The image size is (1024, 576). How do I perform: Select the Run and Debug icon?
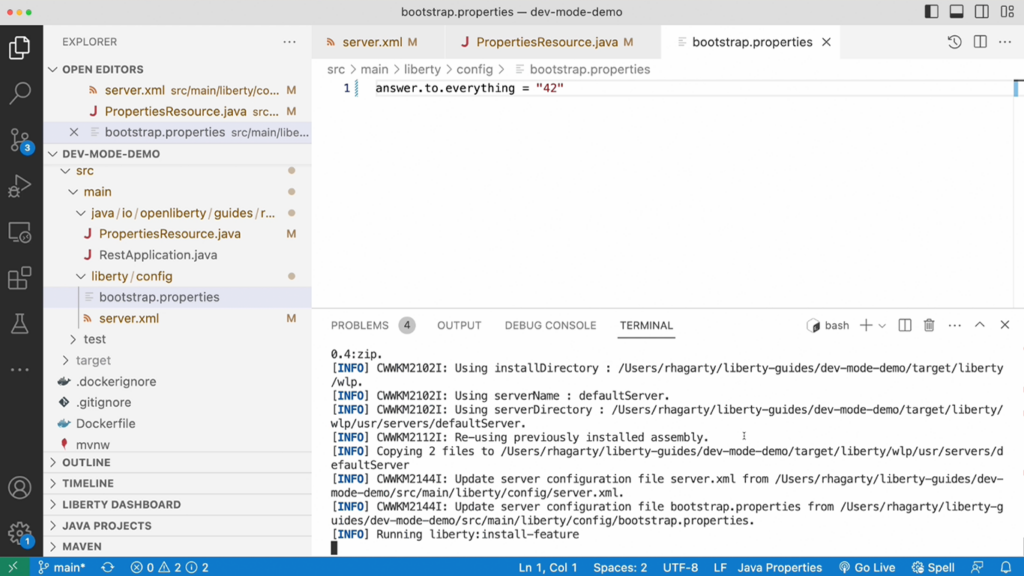22,184
